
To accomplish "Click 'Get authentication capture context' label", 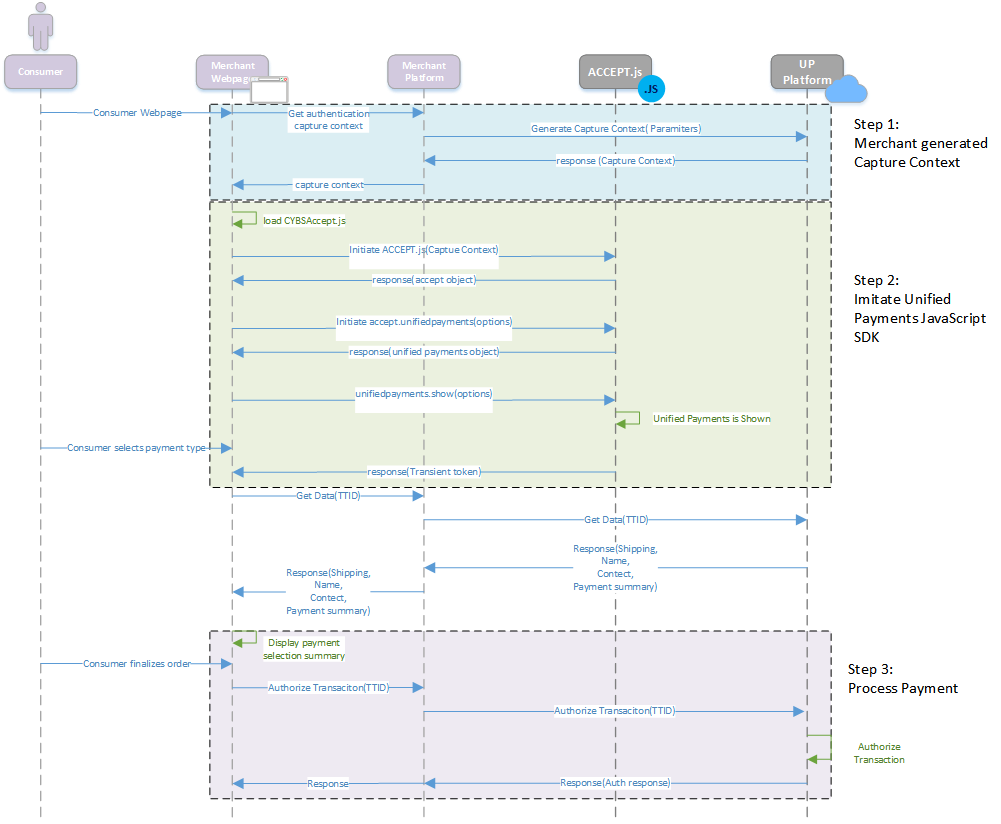I will point(329,119).
